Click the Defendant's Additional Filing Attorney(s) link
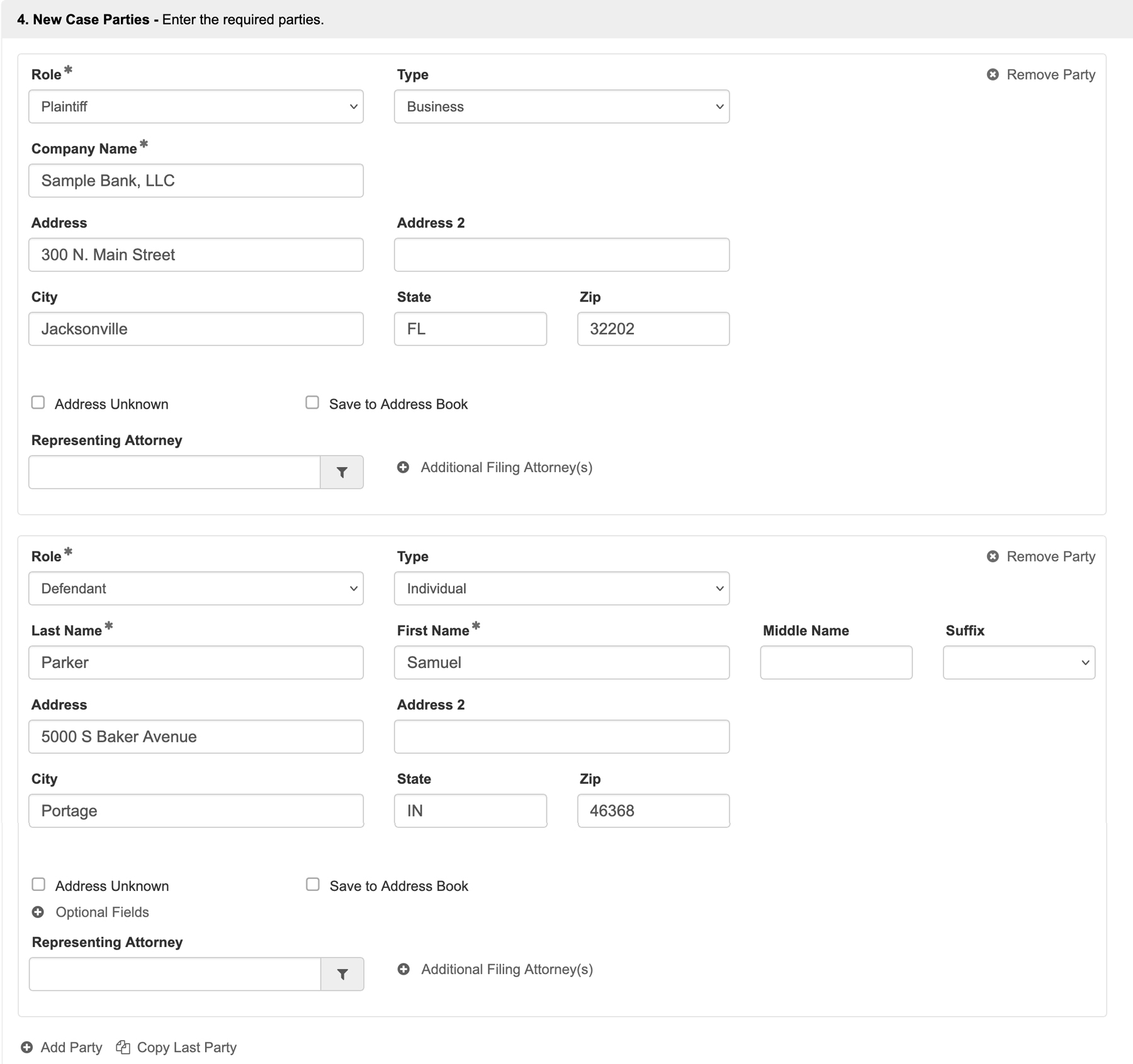The height and width of the screenshot is (1064, 1133). pyautogui.click(x=507, y=969)
